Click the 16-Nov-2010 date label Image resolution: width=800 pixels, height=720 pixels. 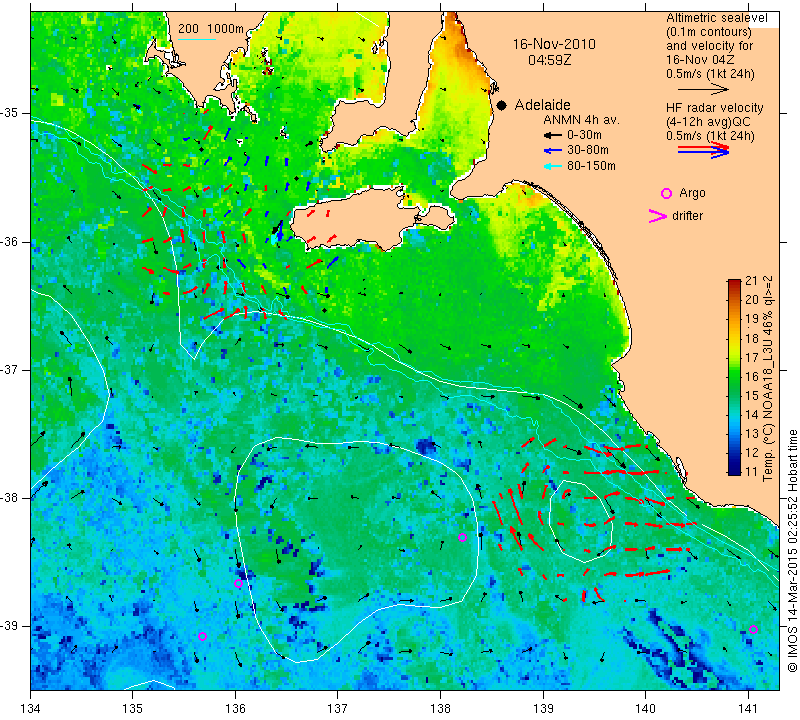pyautogui.click(x=554, y=44)
